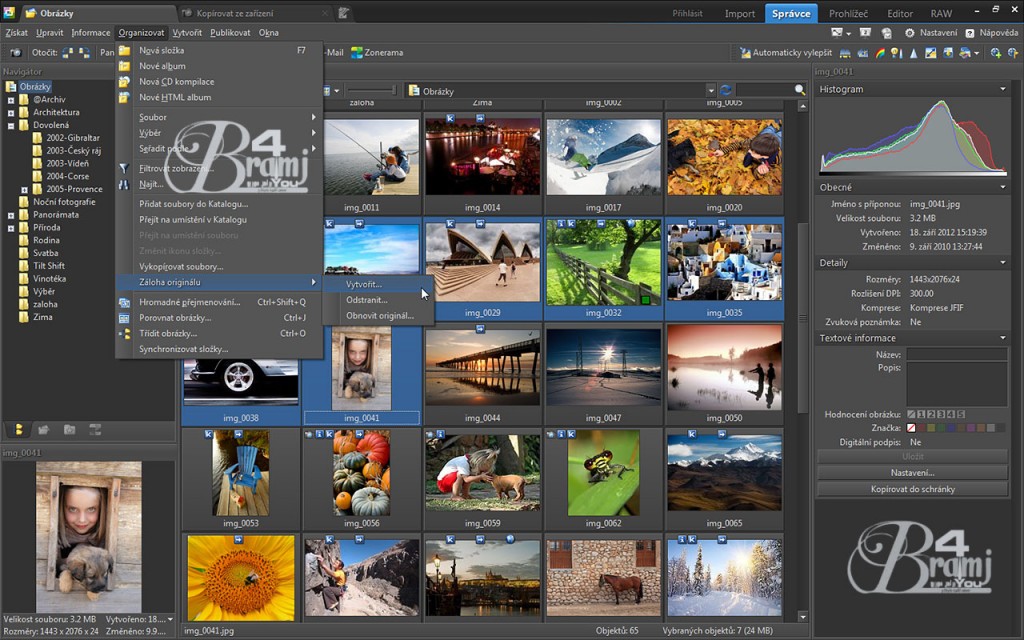Click the refresh icon beside the search box

pos(726,91)
